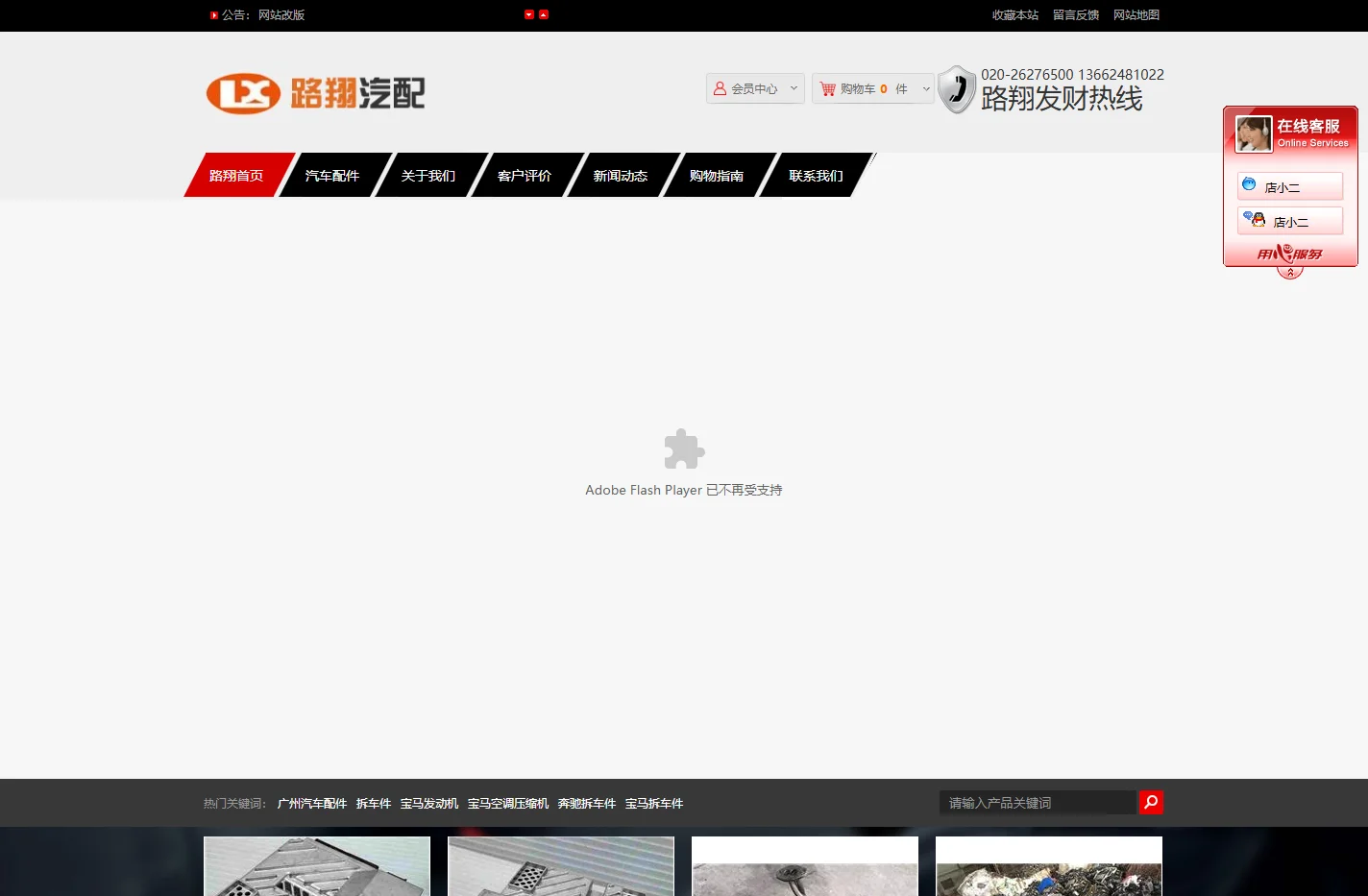Open the 客户评价 nav tab

525,175
